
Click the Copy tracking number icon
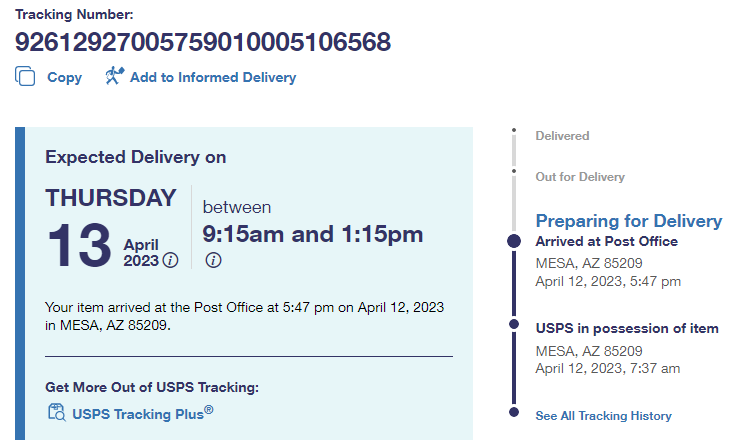[x=26, y=76]
